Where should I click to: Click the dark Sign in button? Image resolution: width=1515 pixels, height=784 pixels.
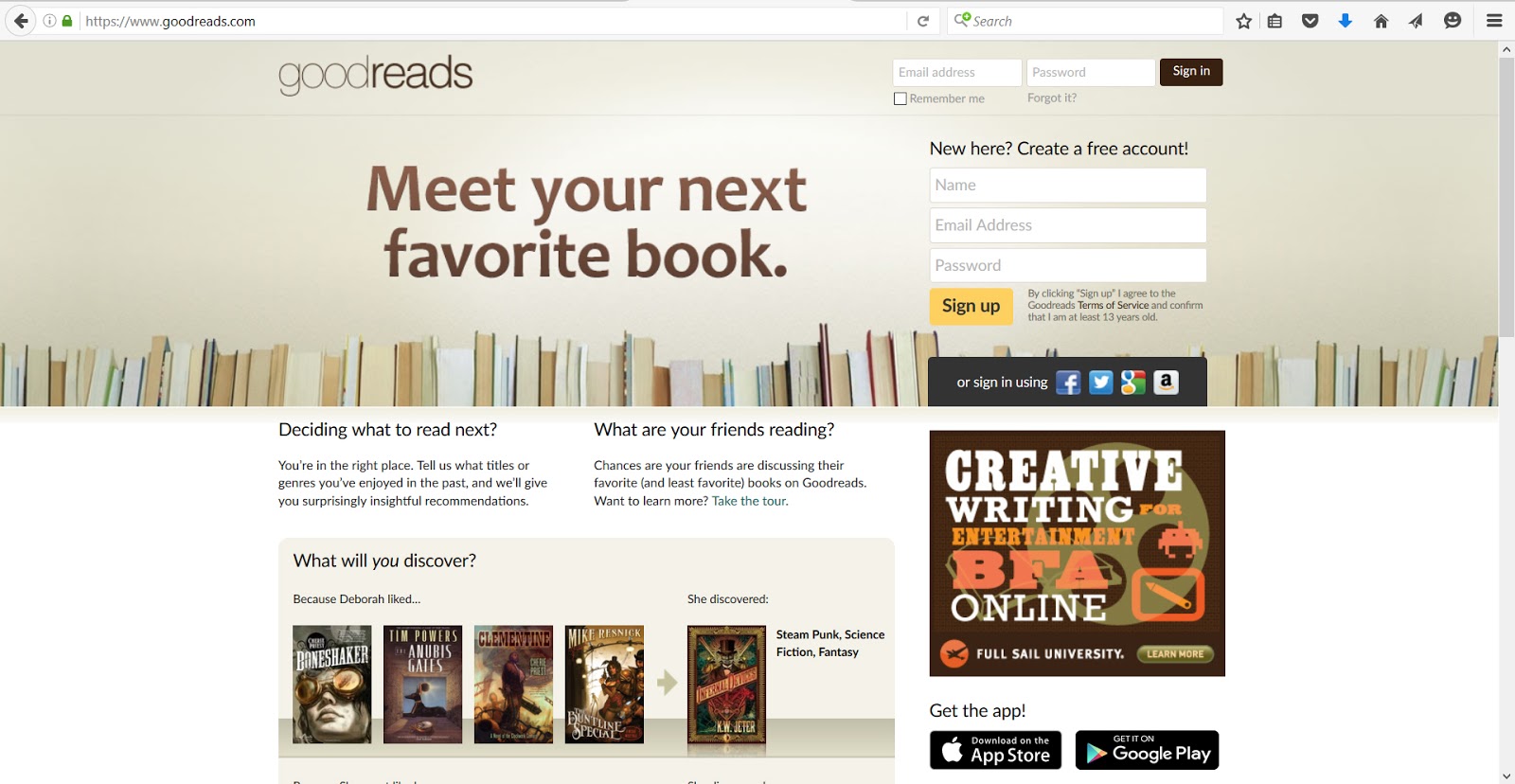1191,72
